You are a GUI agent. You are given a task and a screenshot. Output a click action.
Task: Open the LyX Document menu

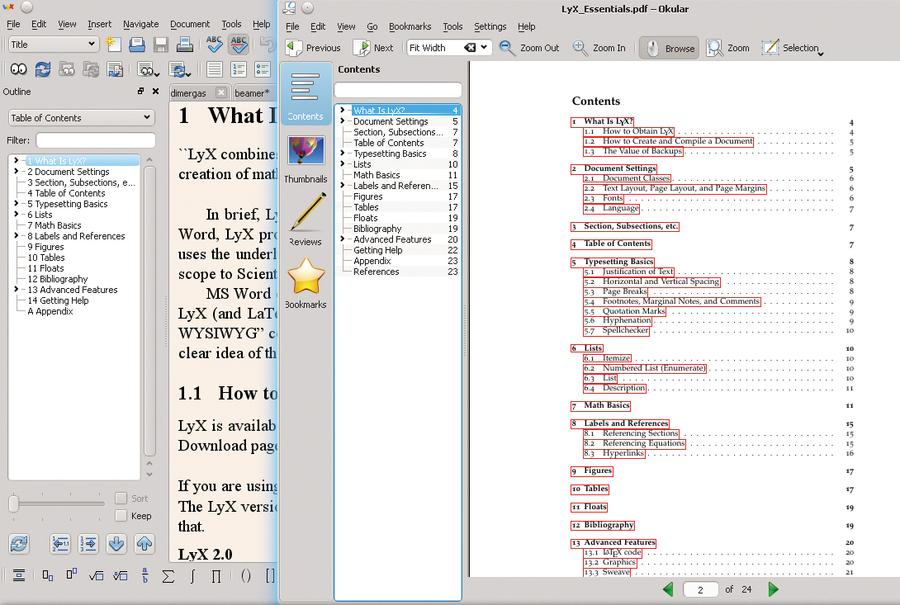[x=189, y=24]
